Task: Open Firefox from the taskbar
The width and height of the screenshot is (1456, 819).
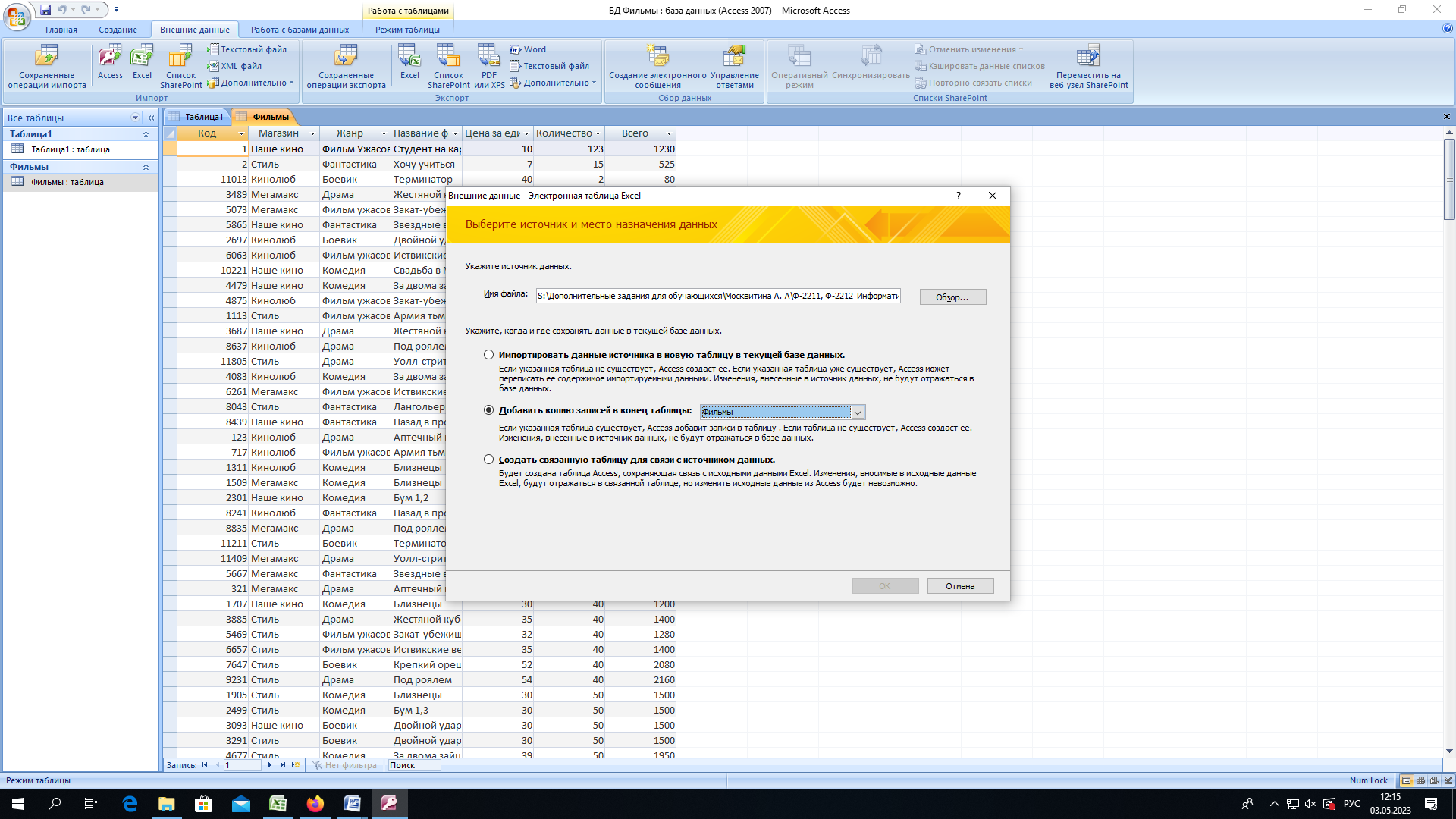Action: point(315,804)
